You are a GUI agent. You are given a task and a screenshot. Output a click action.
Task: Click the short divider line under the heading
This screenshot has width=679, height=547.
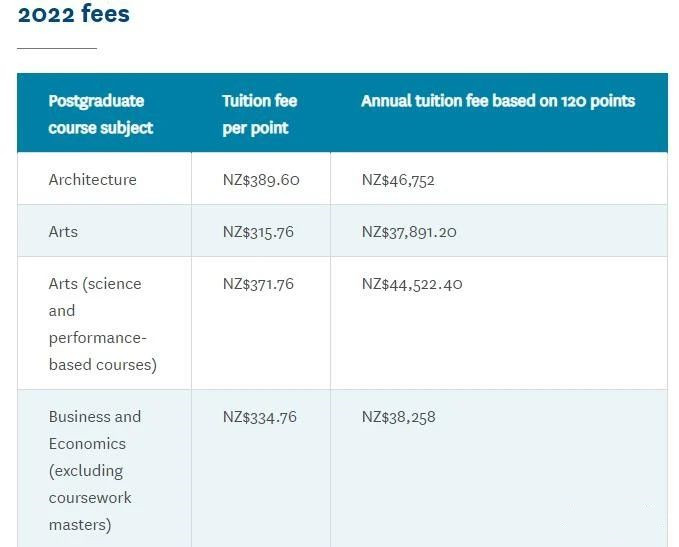[57, 48]
